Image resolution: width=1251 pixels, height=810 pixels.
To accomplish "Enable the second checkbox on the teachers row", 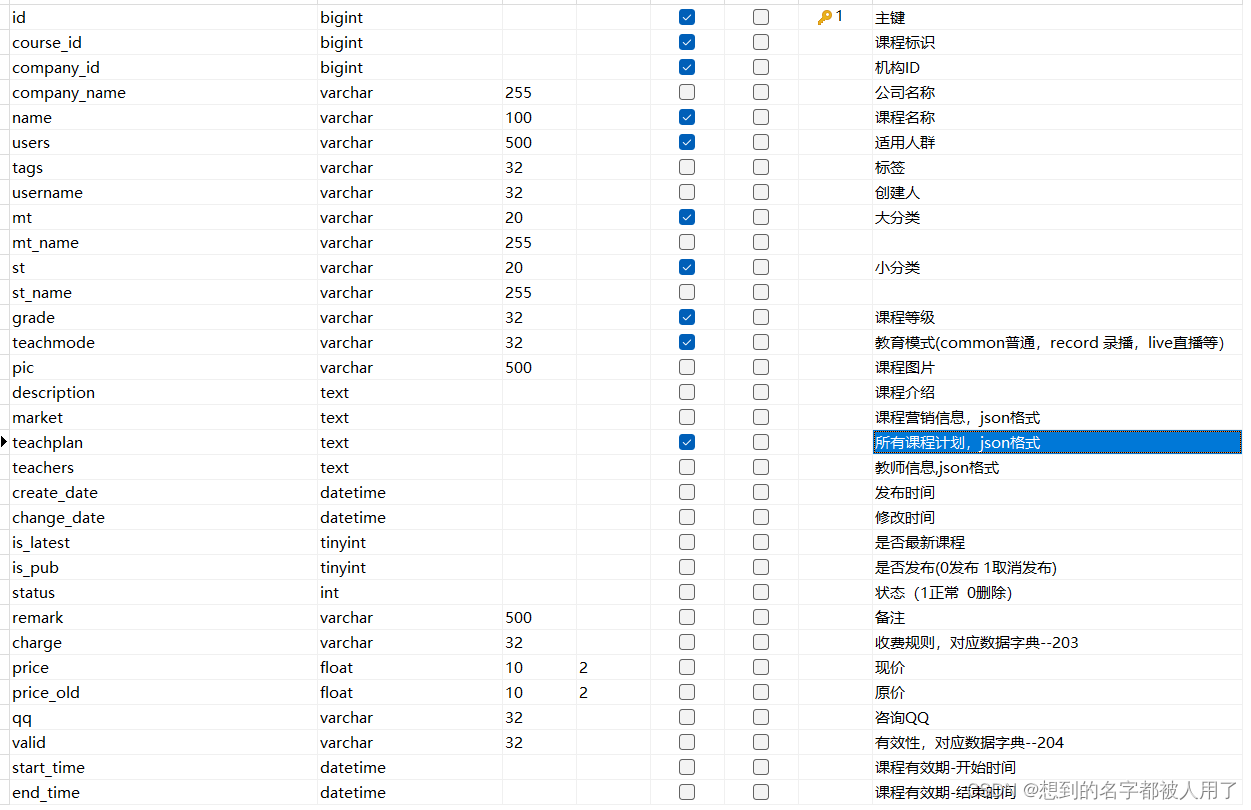I will point(760,467).
